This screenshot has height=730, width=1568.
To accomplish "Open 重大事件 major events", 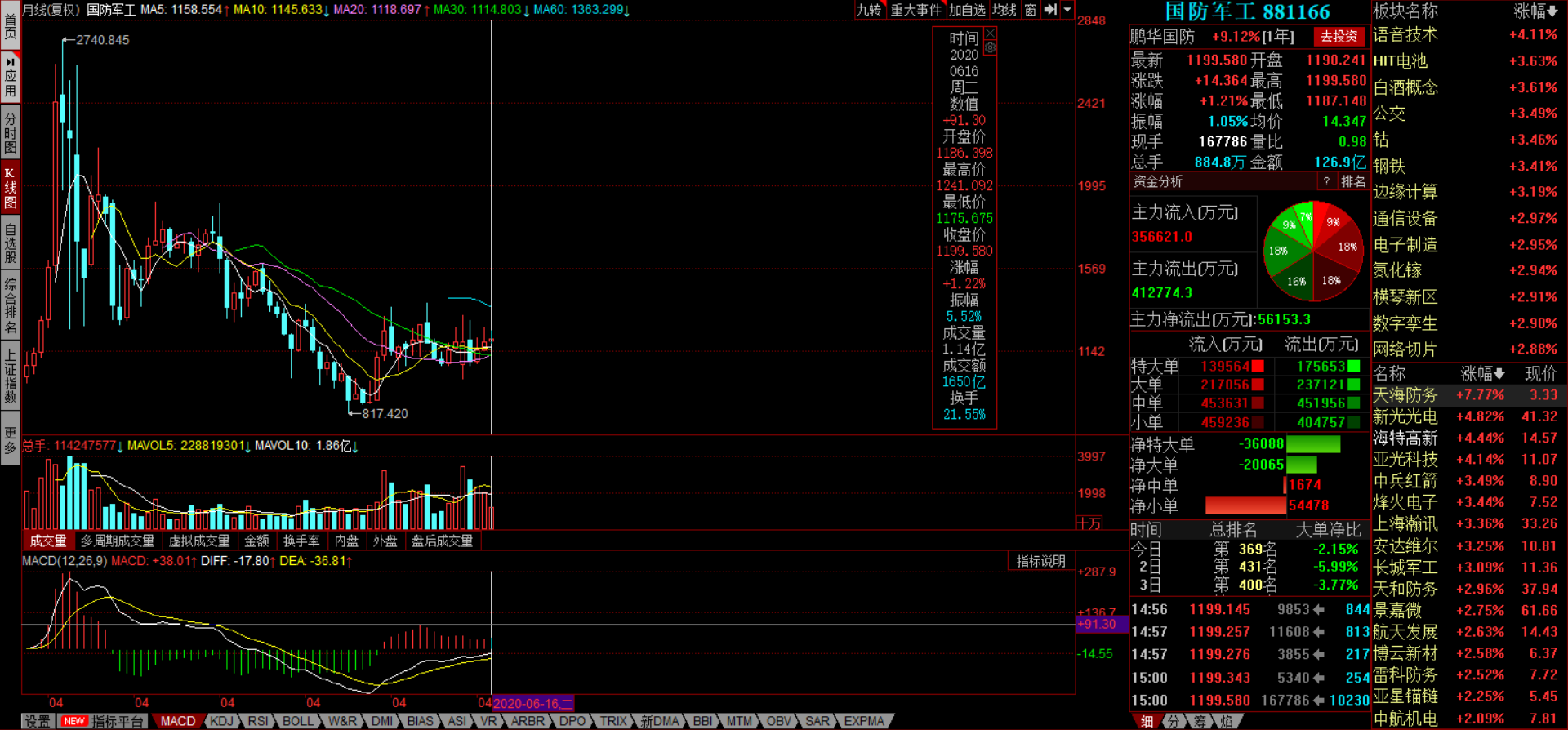I will pos(915,10).
